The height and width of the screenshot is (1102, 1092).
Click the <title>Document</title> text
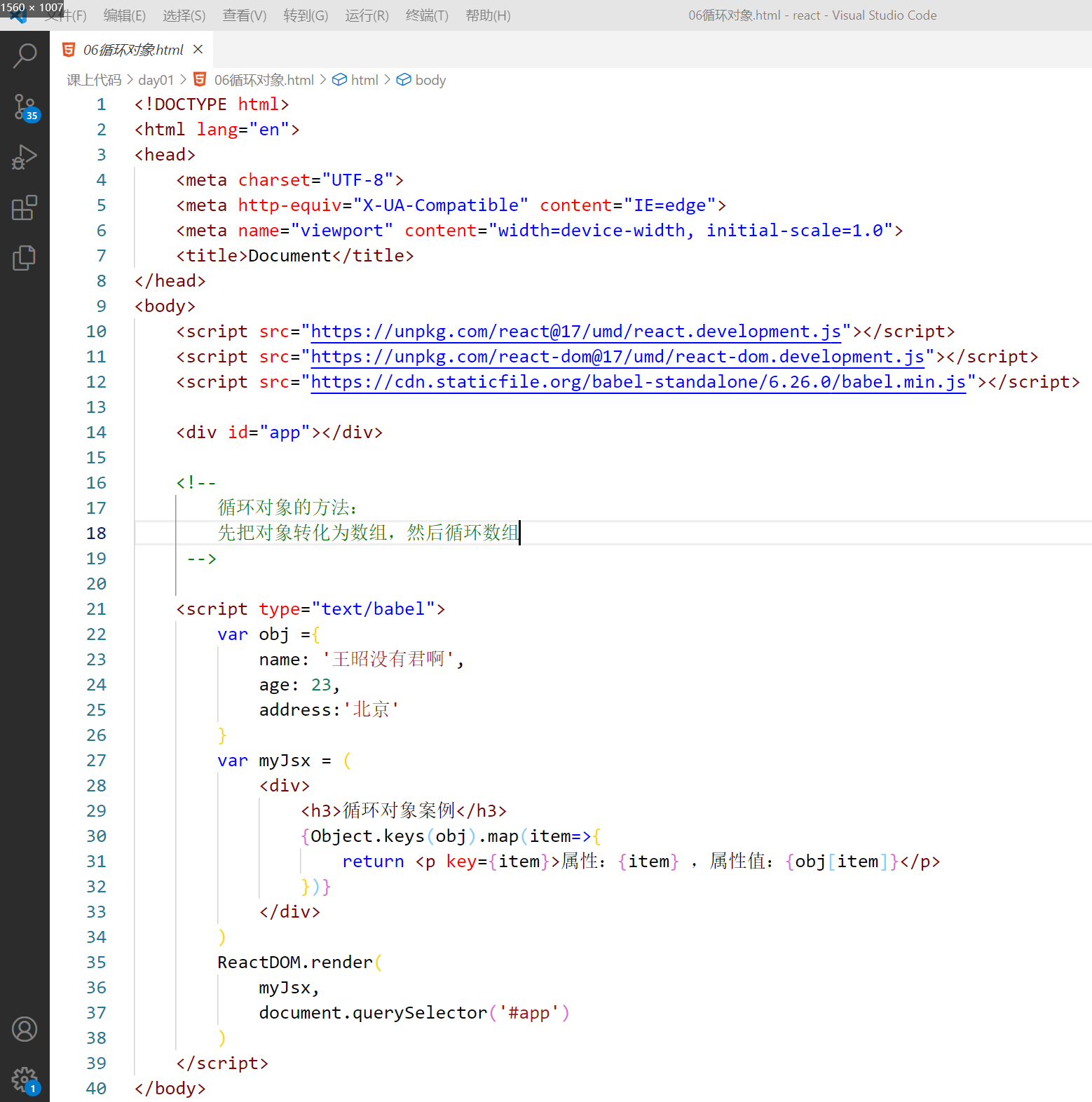[x=295, y=255]
